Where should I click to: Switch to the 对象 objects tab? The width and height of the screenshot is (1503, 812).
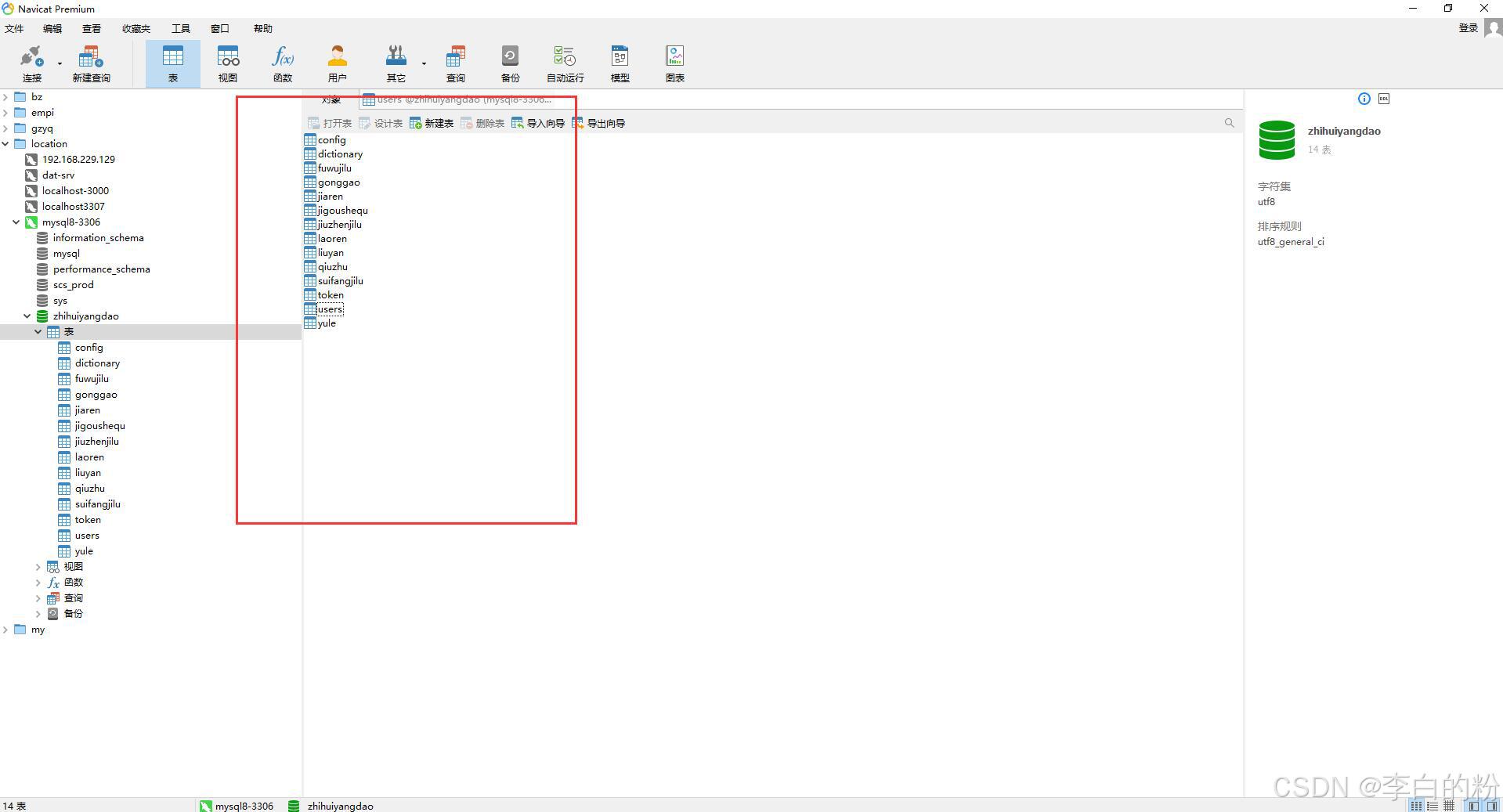click(x=331, y=99)
